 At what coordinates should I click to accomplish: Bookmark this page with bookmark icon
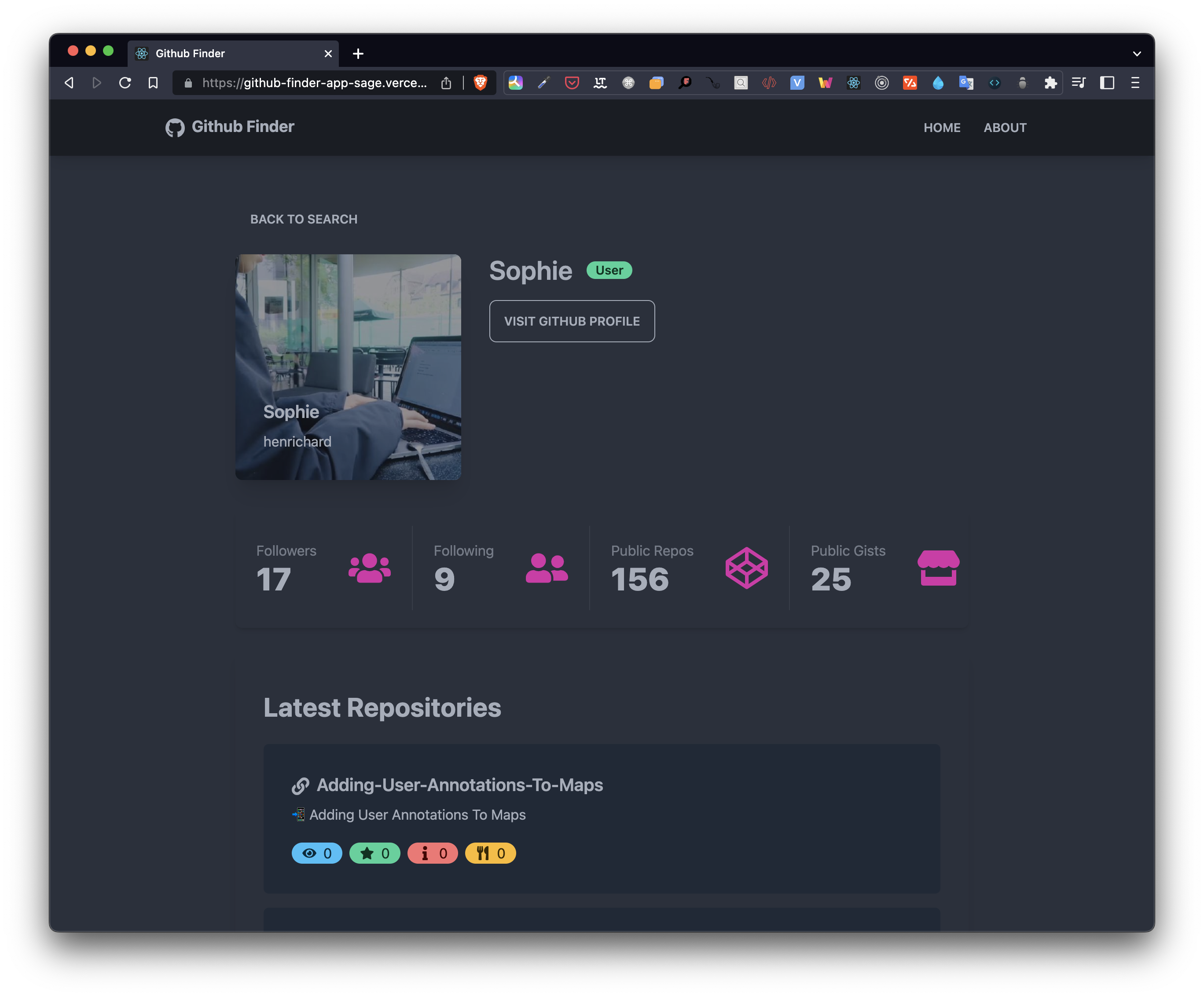[153, 83]
